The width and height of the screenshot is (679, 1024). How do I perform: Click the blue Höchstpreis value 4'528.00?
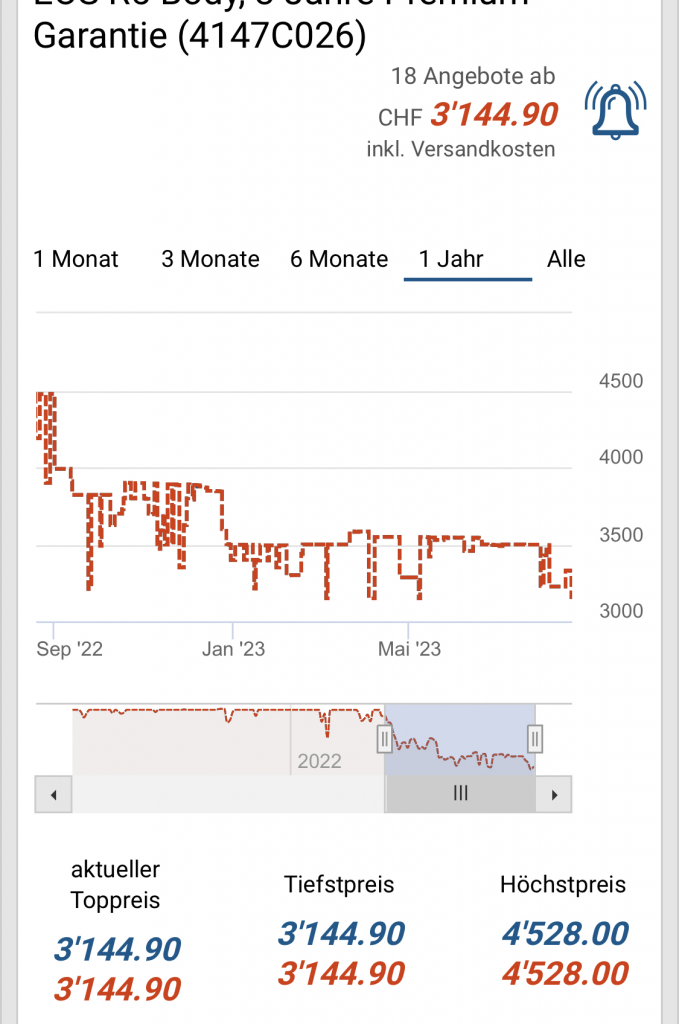coord(565,933)
